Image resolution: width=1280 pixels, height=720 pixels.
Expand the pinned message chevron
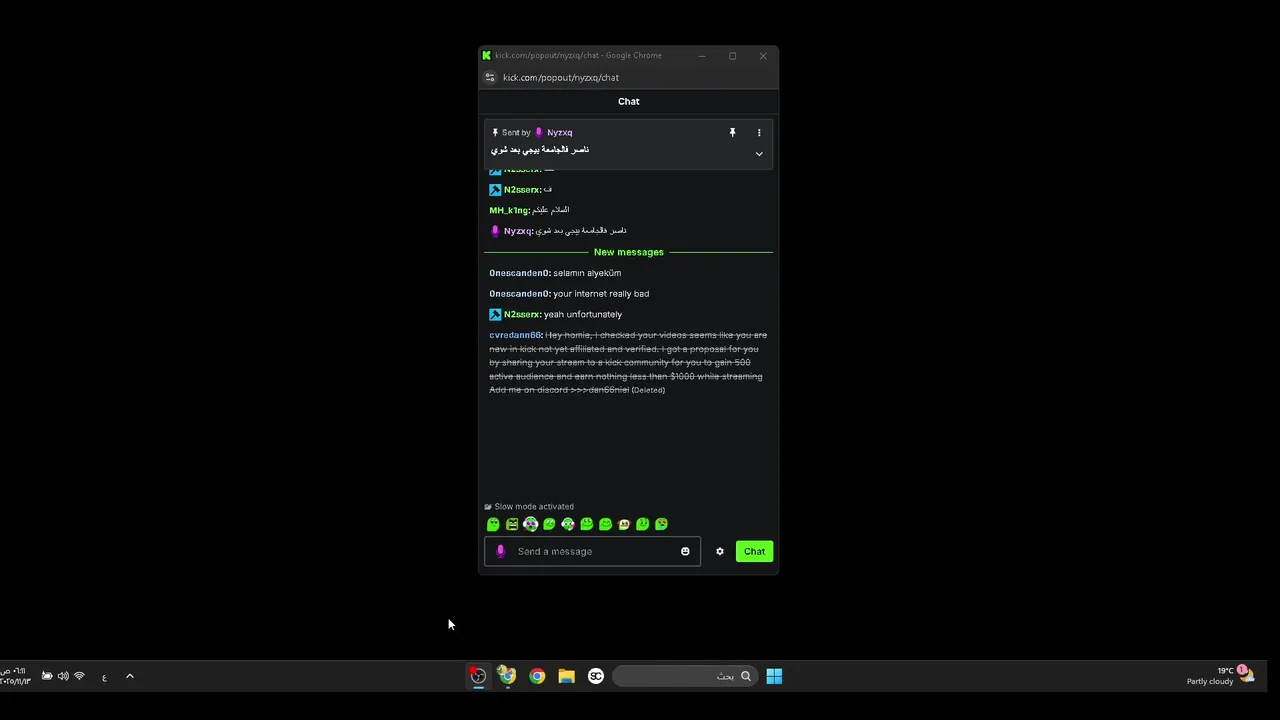pyautogui.click(x=759, y=154)
